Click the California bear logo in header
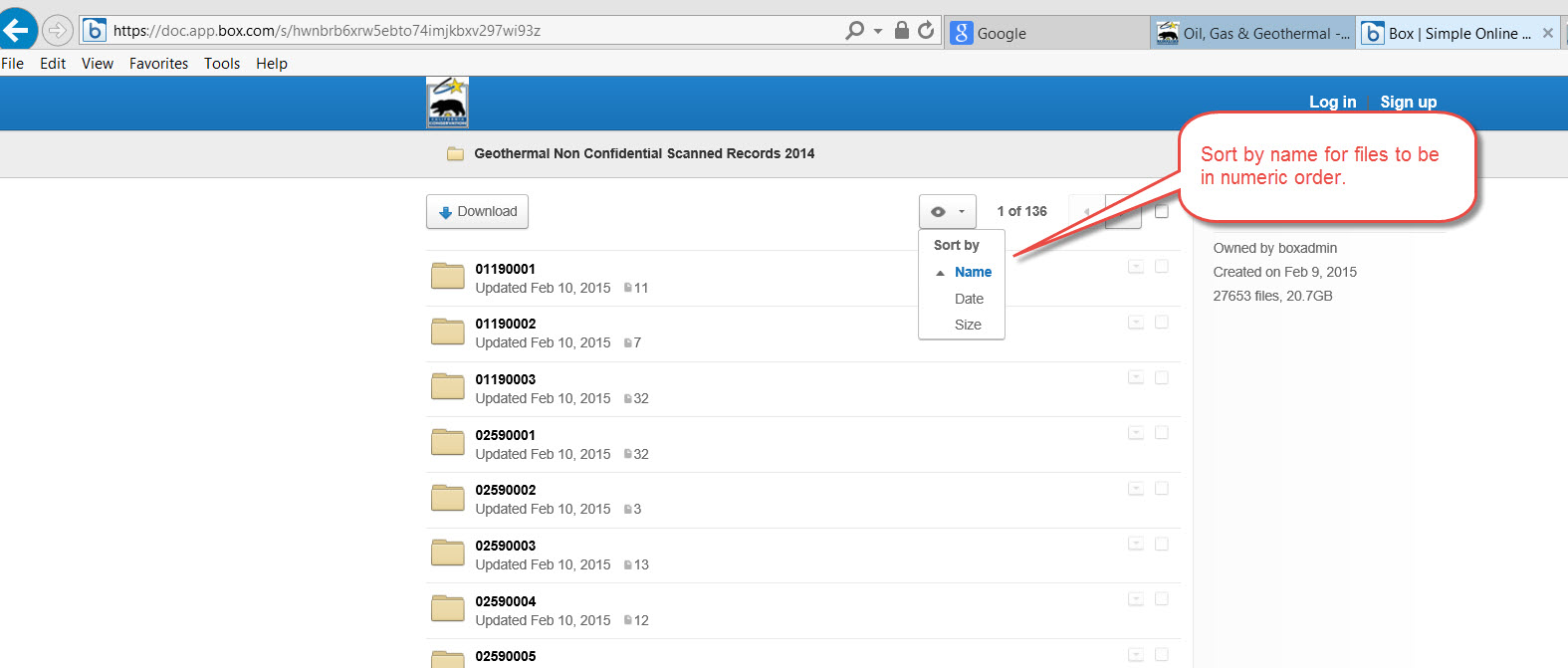 click(447, 103)
